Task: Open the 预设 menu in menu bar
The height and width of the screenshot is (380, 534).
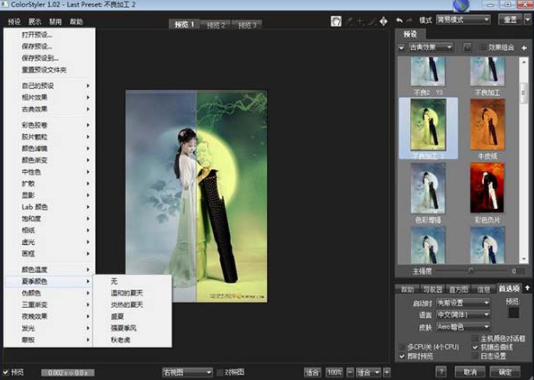Action: click(14, 22)
